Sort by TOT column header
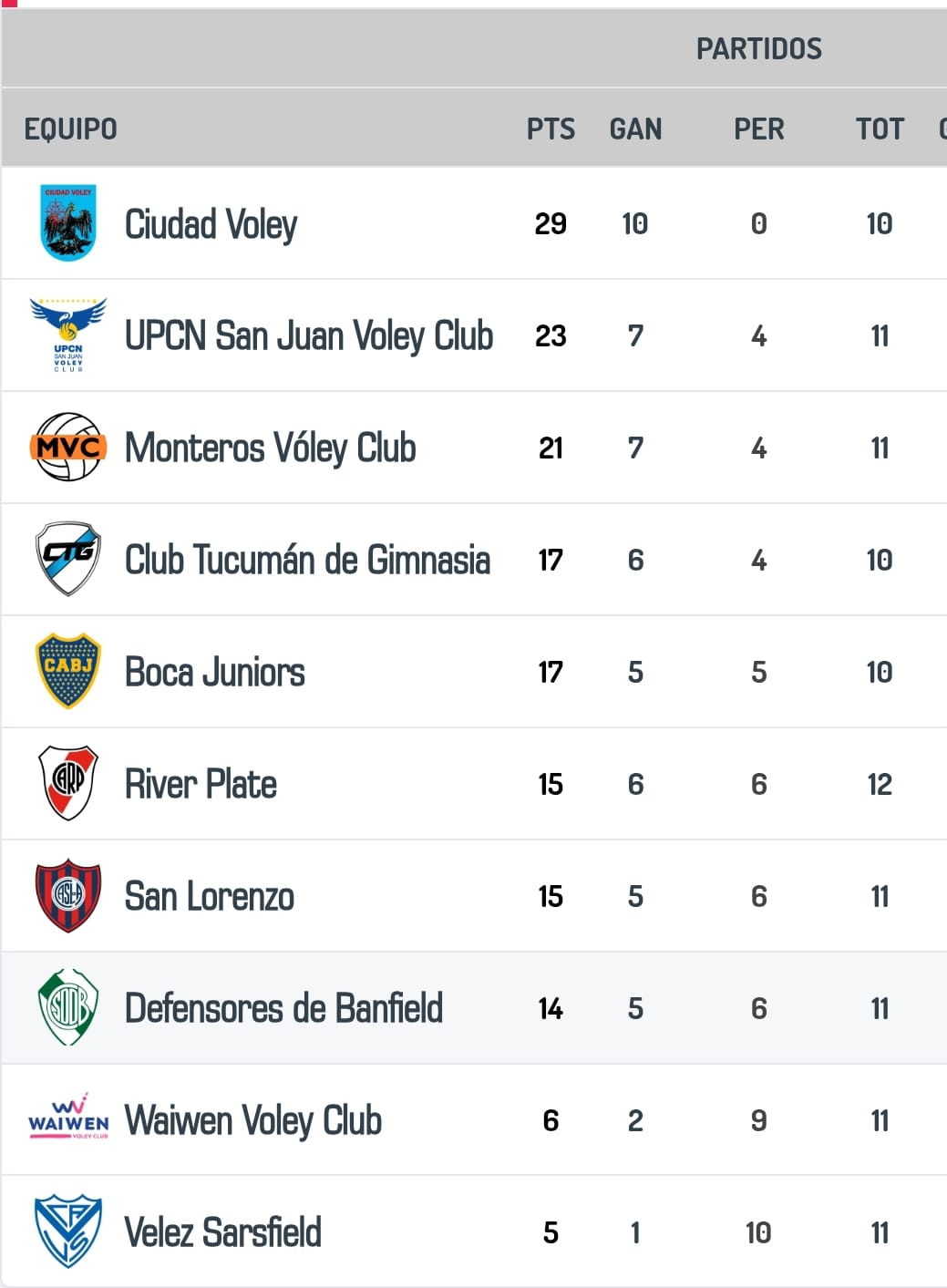 coord(880,129)
